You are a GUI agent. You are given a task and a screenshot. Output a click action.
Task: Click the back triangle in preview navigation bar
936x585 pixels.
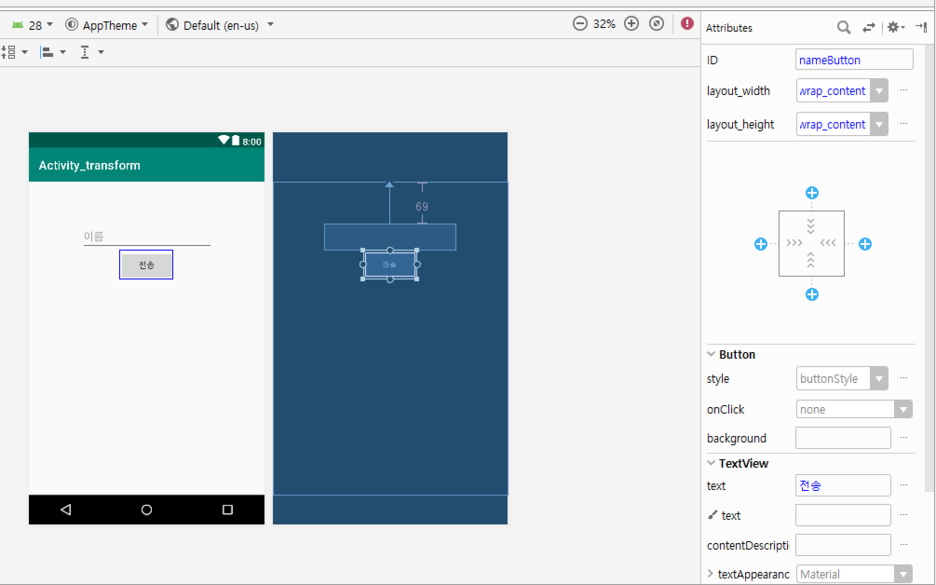coord(66,509)
